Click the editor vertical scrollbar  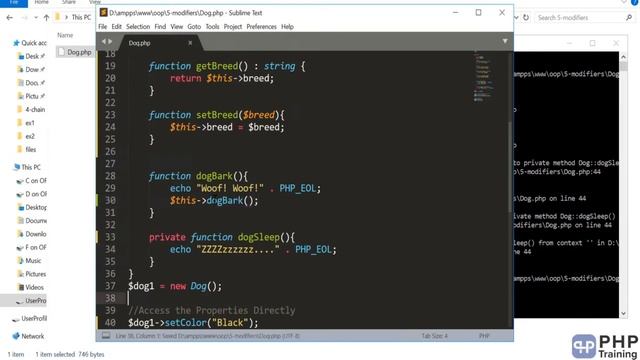click(509, 167)
